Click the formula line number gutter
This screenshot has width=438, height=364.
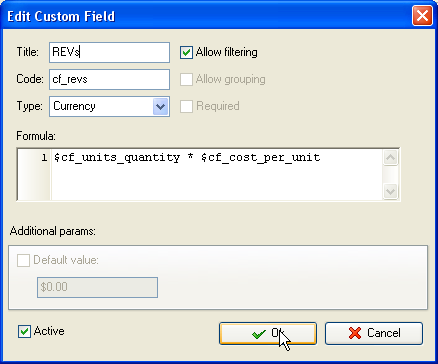(34, 174)
